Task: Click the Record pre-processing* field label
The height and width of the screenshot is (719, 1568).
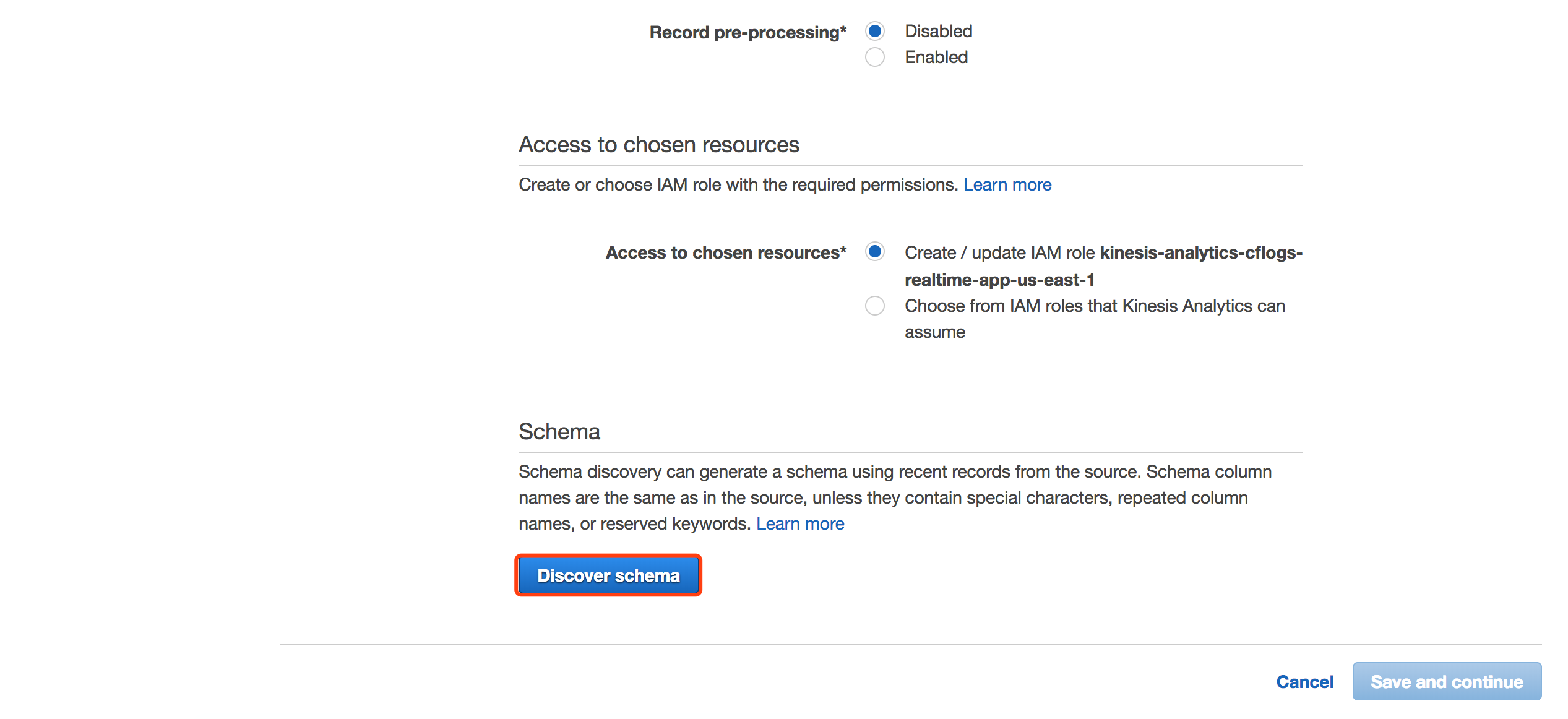Action: [747, 32]
